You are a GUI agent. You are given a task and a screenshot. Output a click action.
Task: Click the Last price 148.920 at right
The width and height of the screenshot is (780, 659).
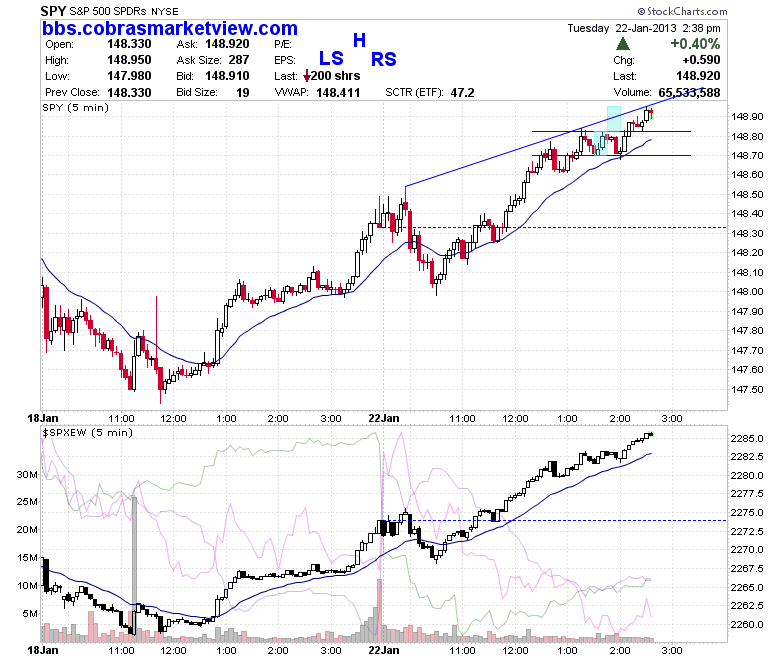698,76
